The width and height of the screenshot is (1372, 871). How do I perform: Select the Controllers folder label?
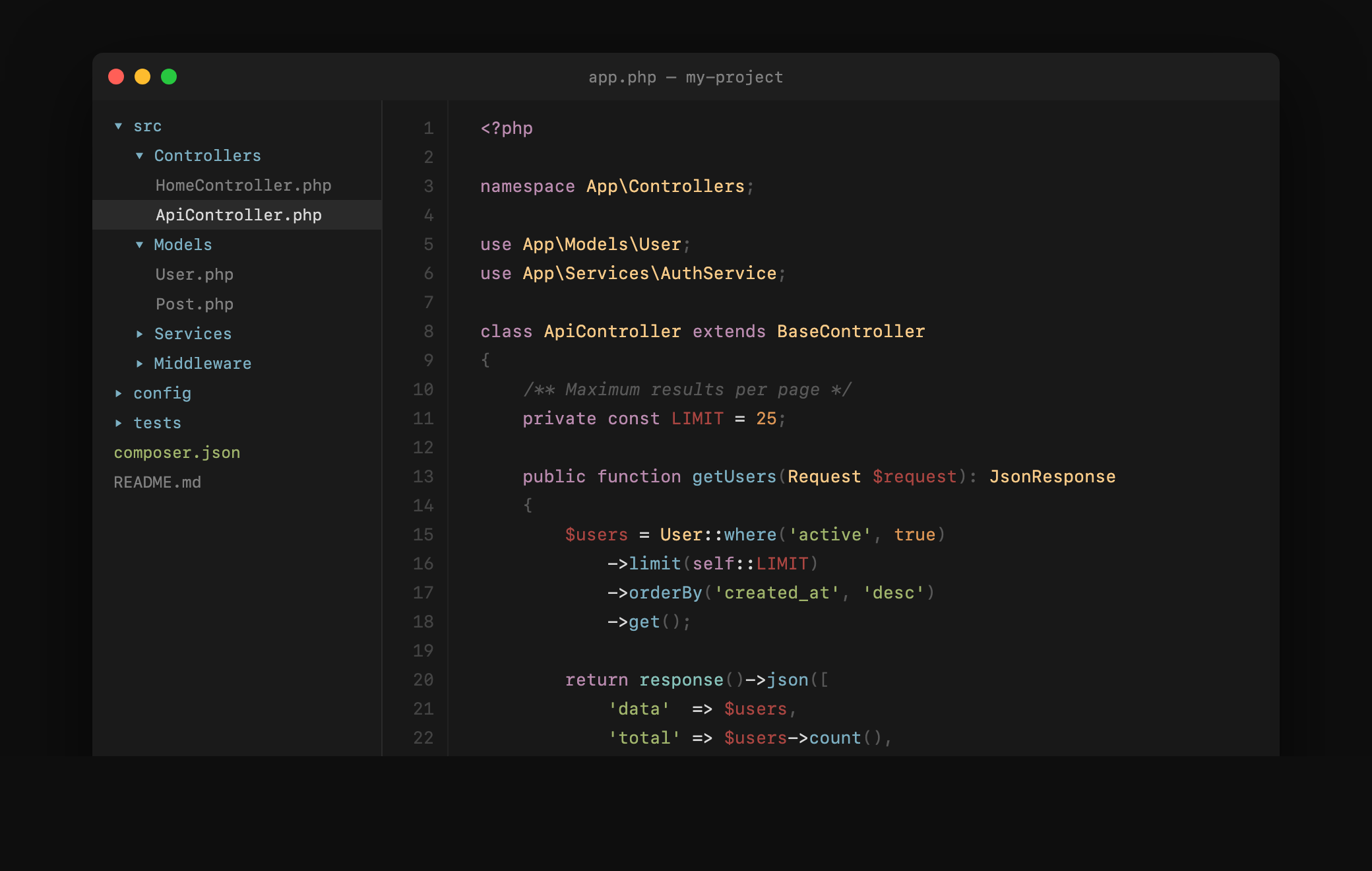pyautogui.click(x=208, y=156)
